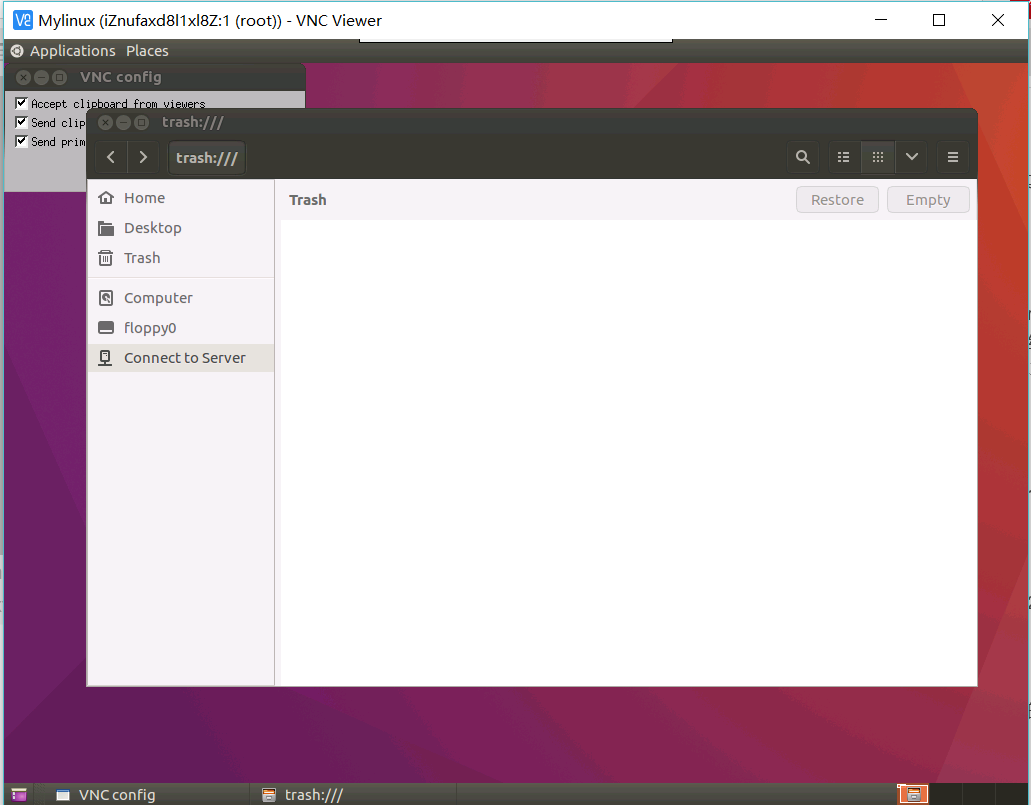Click the Home house icon
This screenshot has height=805, width=1031.
106,198
